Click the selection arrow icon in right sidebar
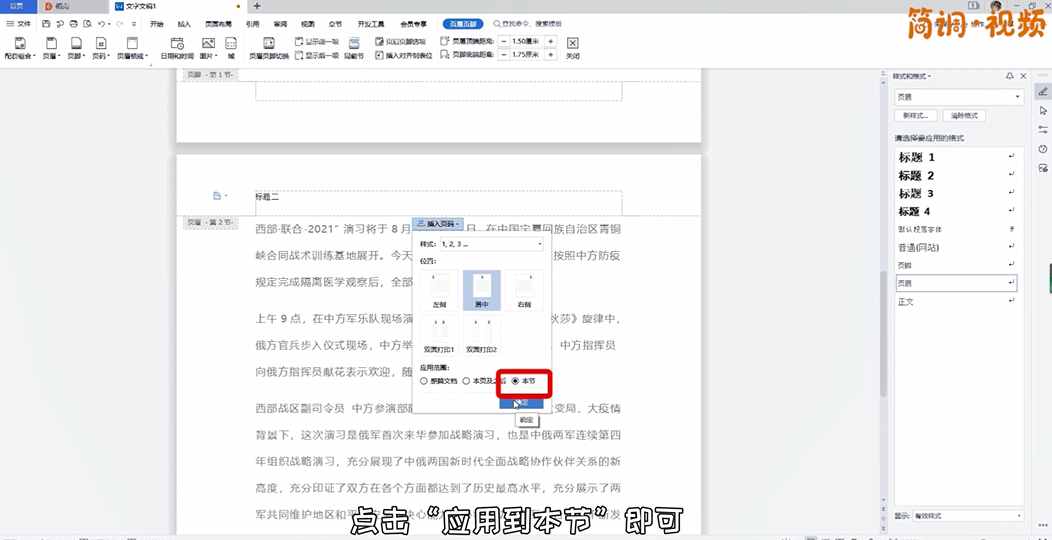The height and width of the screenshot is (540, 1052). pyautogui.click(x=1043, y=110)
